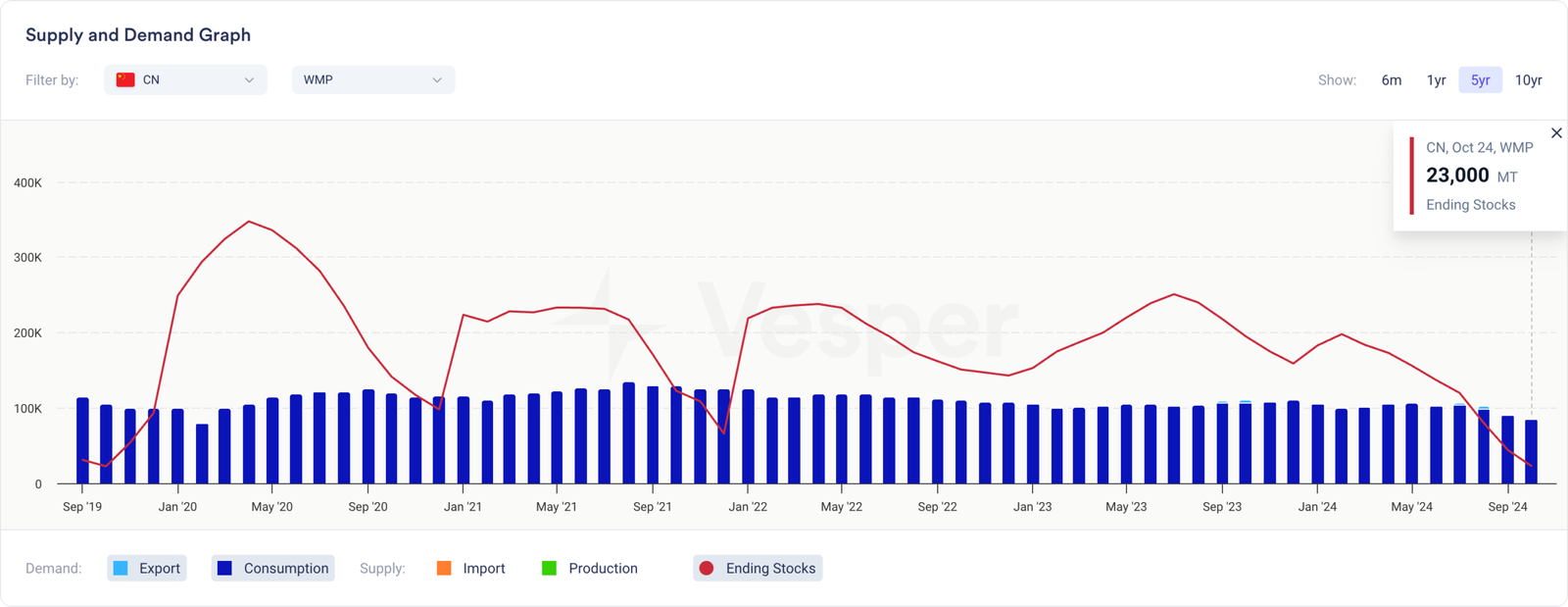Switch to the 1yr time range
This screenshot has height=607, width=1568.
coord(1436,80)
